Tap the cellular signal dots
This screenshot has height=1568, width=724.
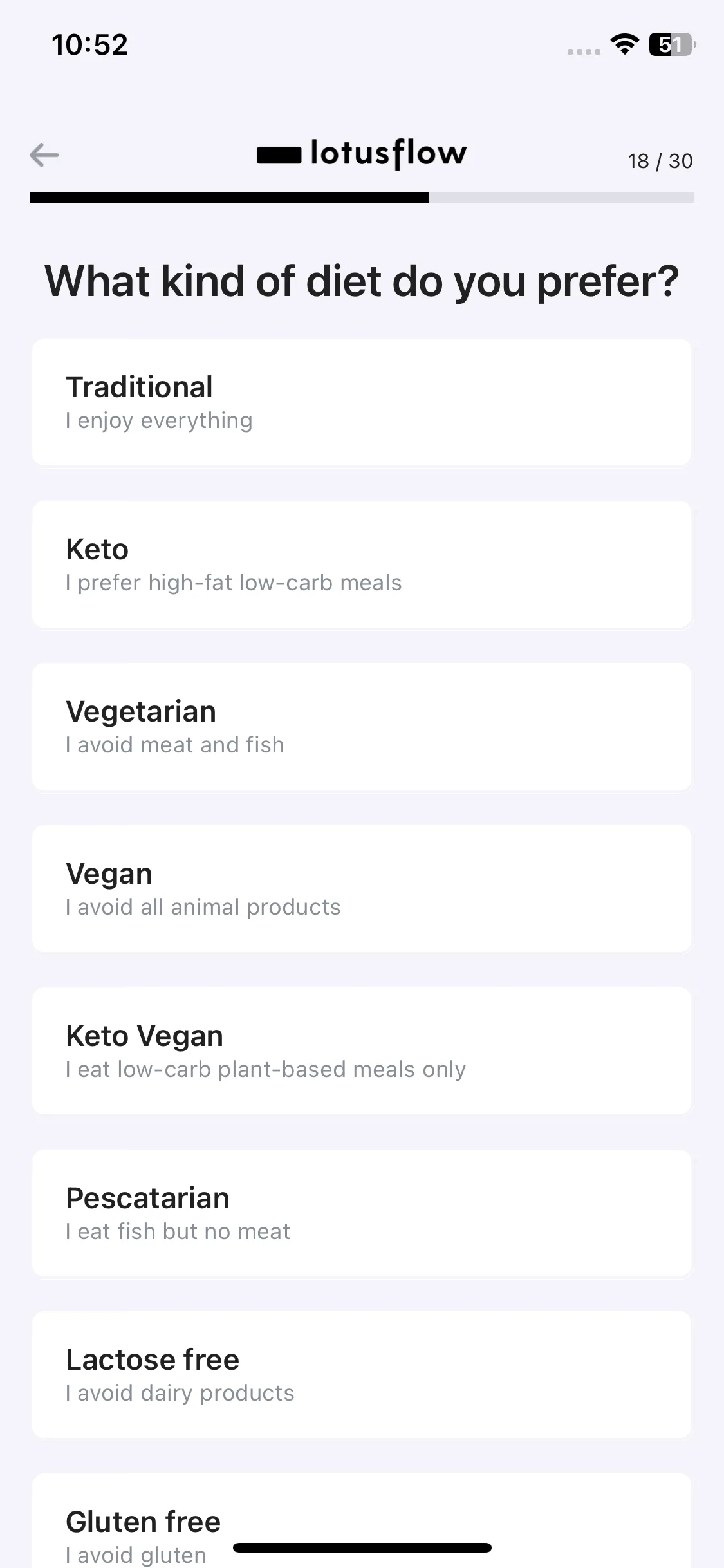[584, 51]
